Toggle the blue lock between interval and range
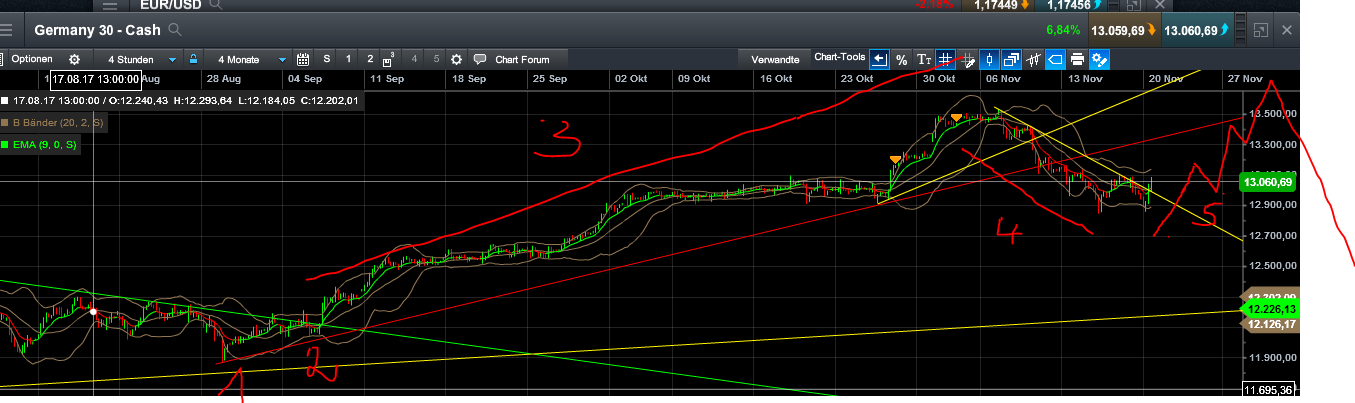Viewport: 1355px width, 403px height. point(193,59)
